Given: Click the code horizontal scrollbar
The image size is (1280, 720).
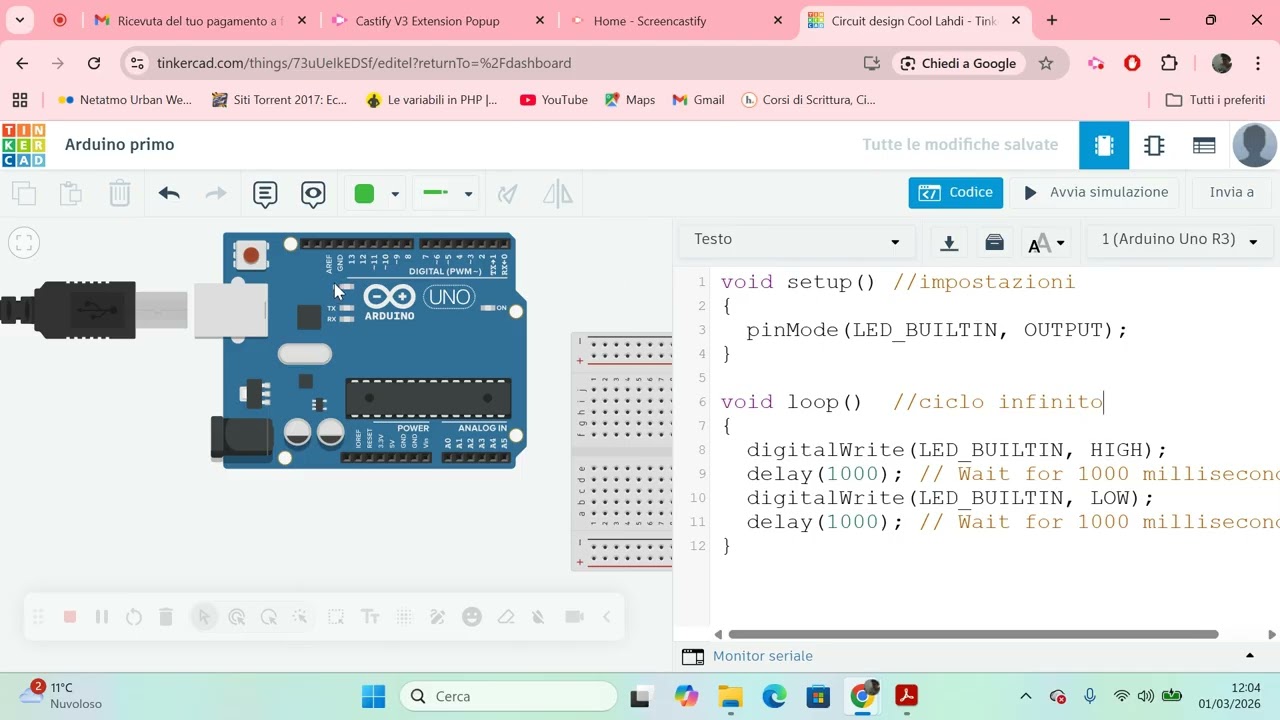Looking at the screenshot, I should tap(973, 634).
